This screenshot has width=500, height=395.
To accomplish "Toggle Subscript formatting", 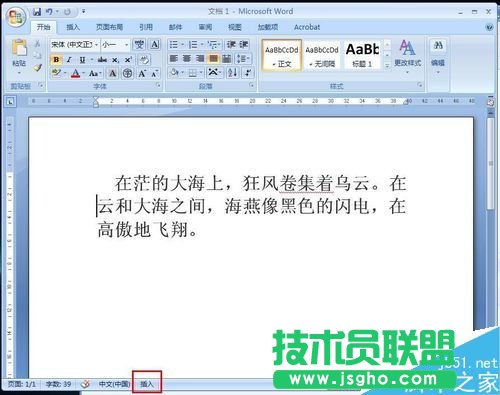I will tap(115, 60).
